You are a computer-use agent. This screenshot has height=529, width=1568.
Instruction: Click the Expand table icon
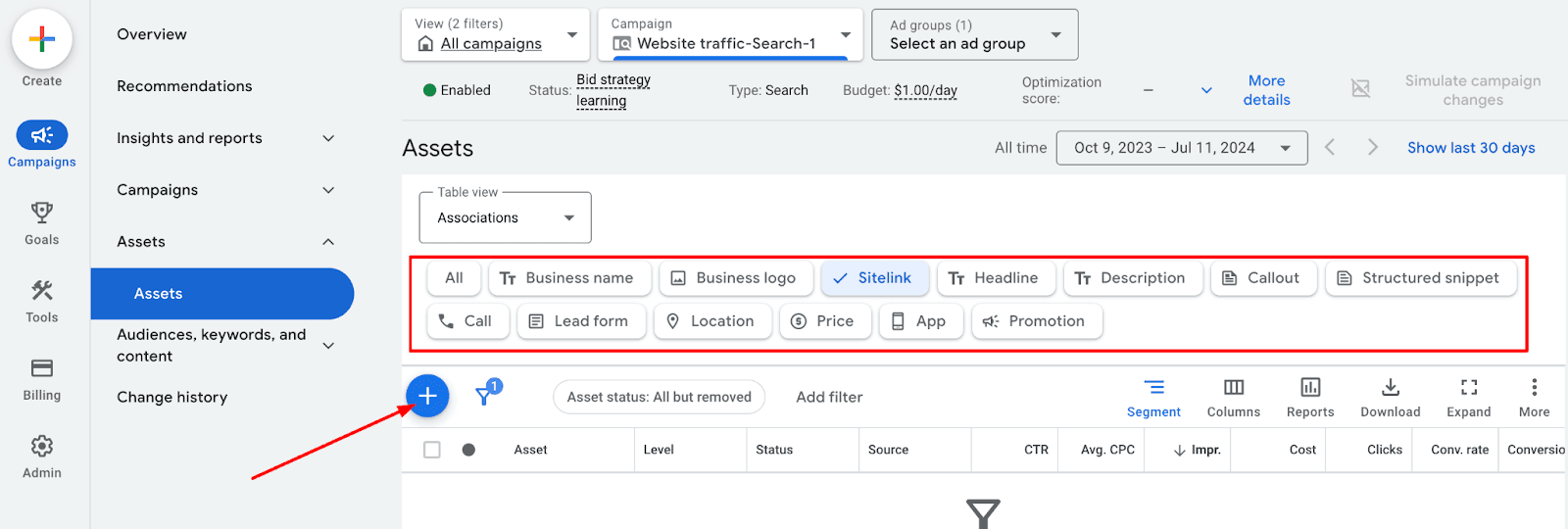click(1469, 388)
